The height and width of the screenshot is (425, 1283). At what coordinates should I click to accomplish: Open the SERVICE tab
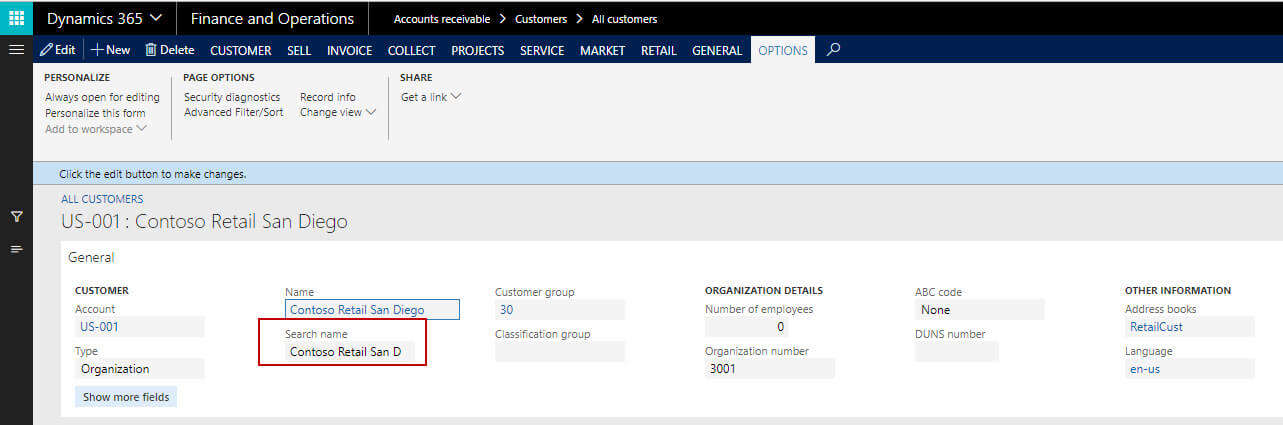click(542, 50)
